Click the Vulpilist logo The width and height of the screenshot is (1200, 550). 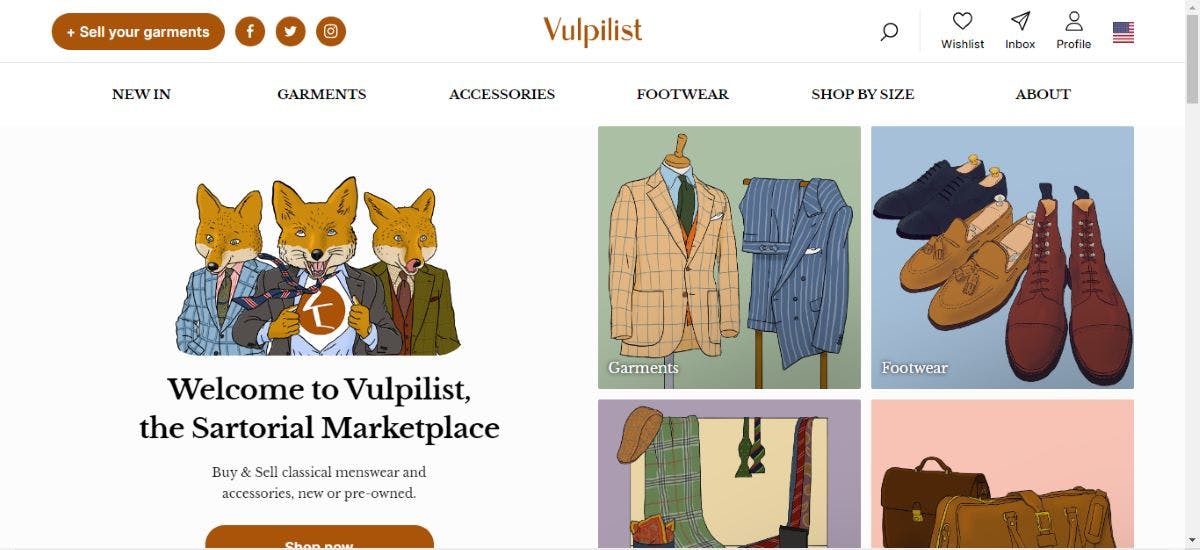point(593,31)
